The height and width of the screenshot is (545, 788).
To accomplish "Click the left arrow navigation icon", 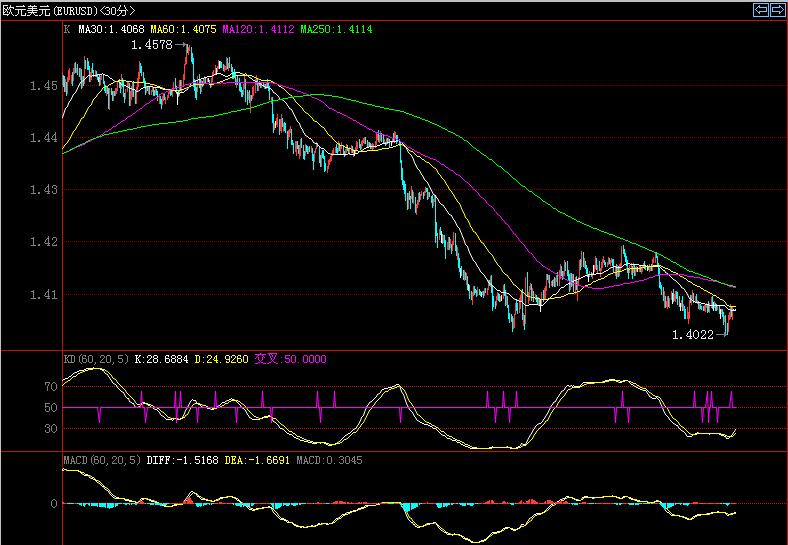I will click(760, 10).
